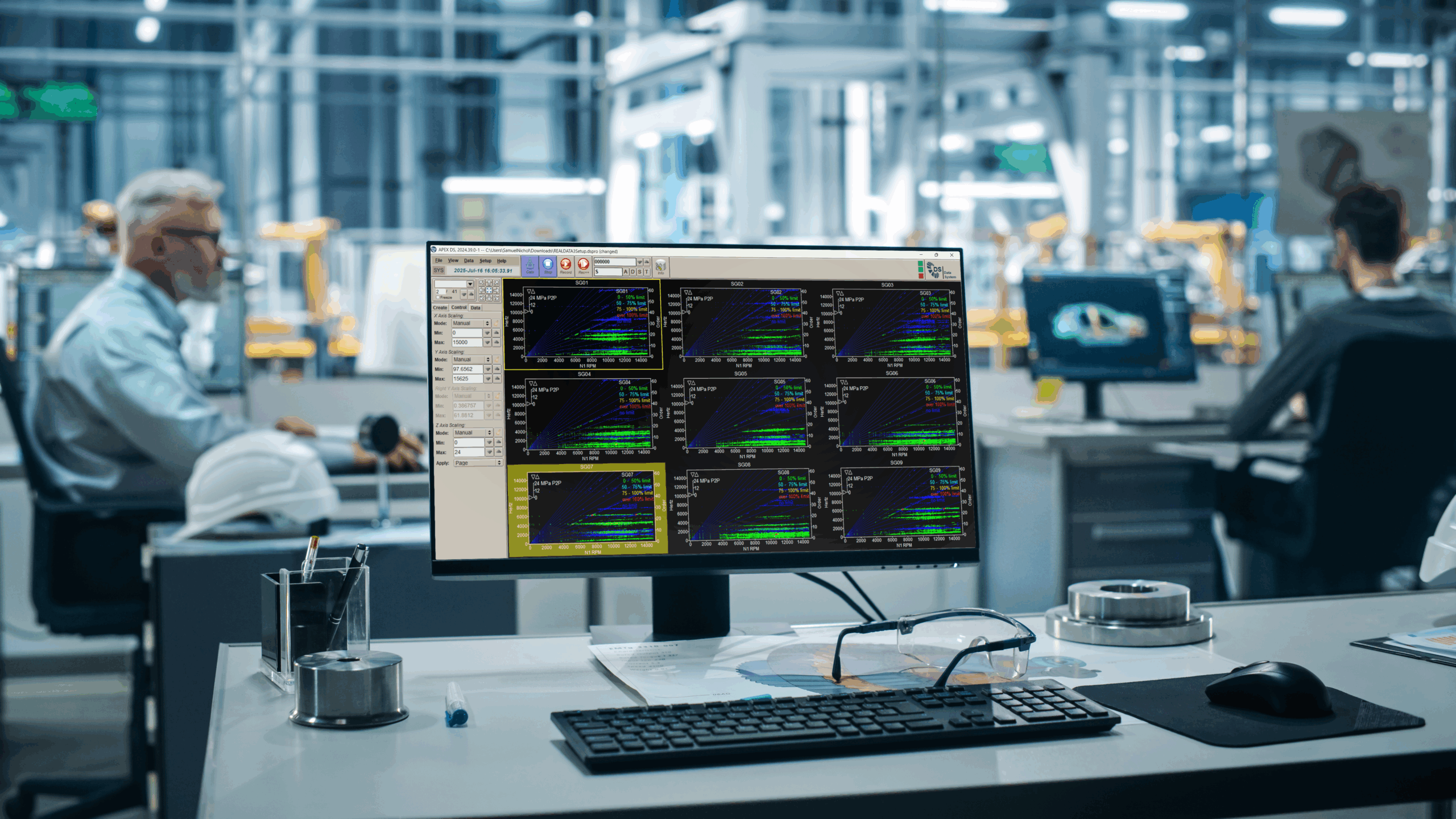Click the X Axis Scaling brush icon
This screenshot has width=1456, height=819.
click(x=496, y=323)
